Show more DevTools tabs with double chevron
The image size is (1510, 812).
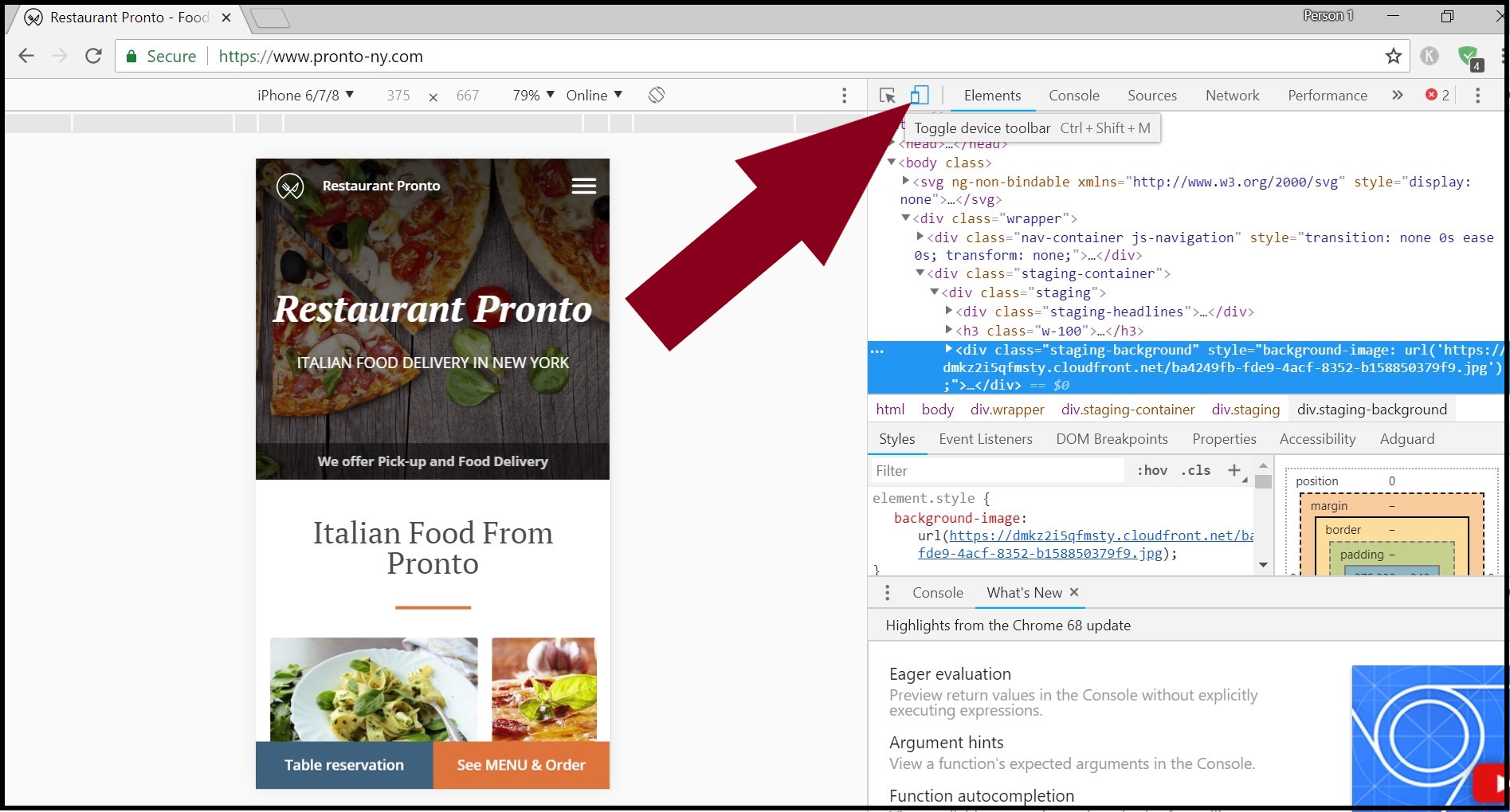[x=1397, y=95]
